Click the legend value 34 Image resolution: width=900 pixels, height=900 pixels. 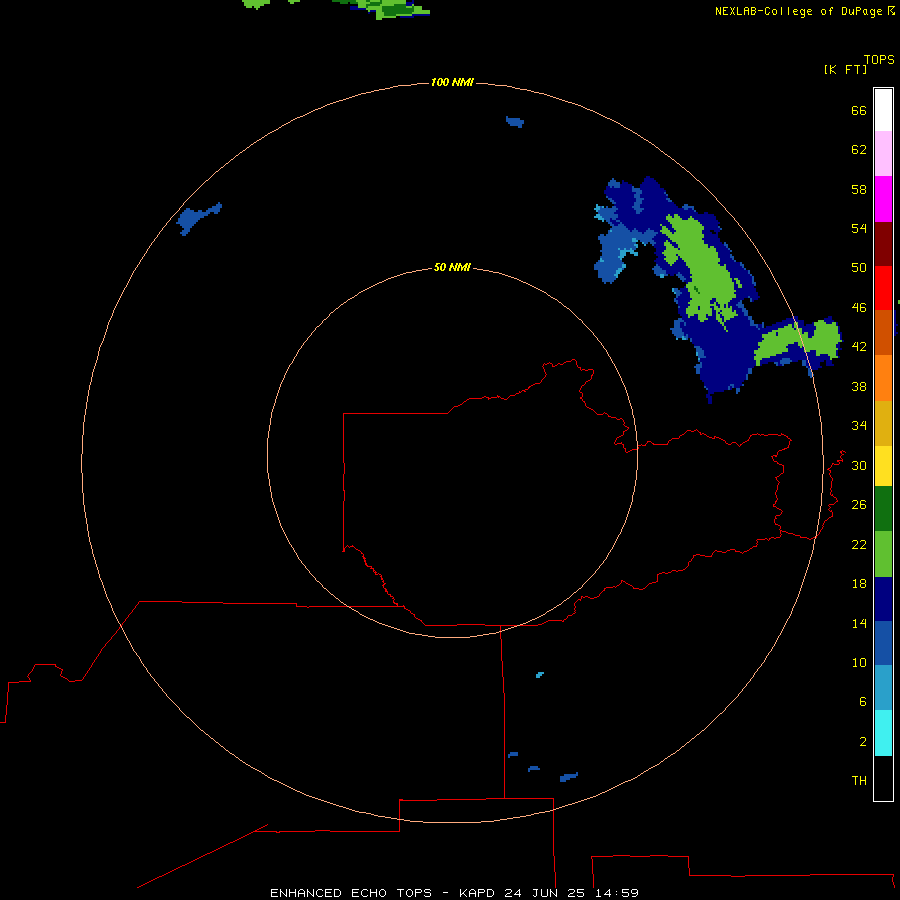pos(859,425)
